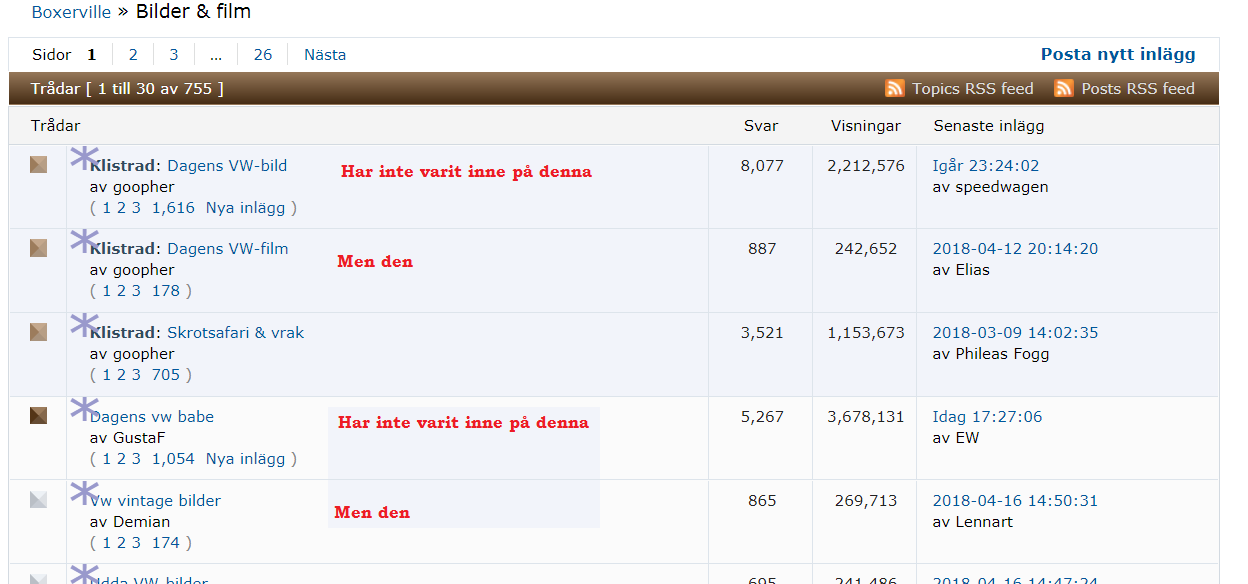Open the Vw vintage bilder thread
This screenshot has width=1248, height=584.
(158, 501)
